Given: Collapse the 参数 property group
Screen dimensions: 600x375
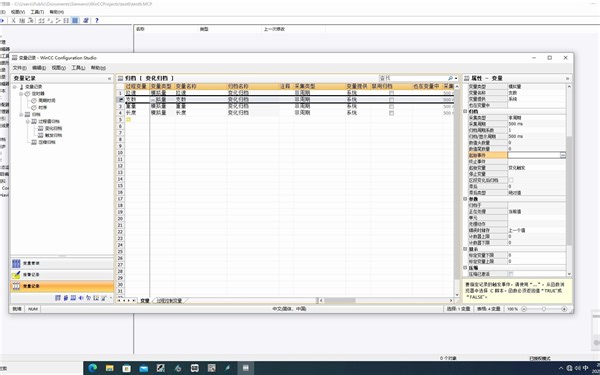Looking at the screenshot, I should pyautogui.click(x=466, y=199).
